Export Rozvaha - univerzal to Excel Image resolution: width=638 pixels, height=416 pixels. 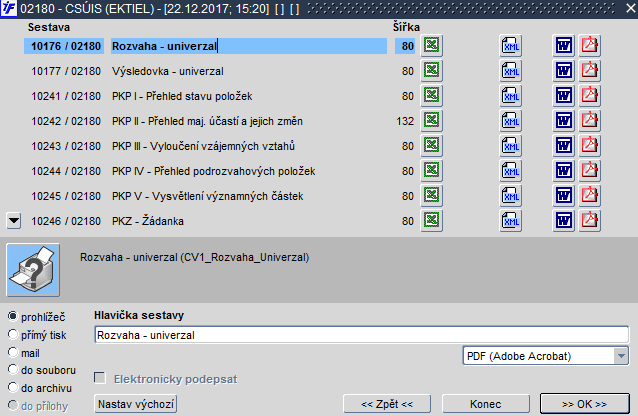[431, 46]
